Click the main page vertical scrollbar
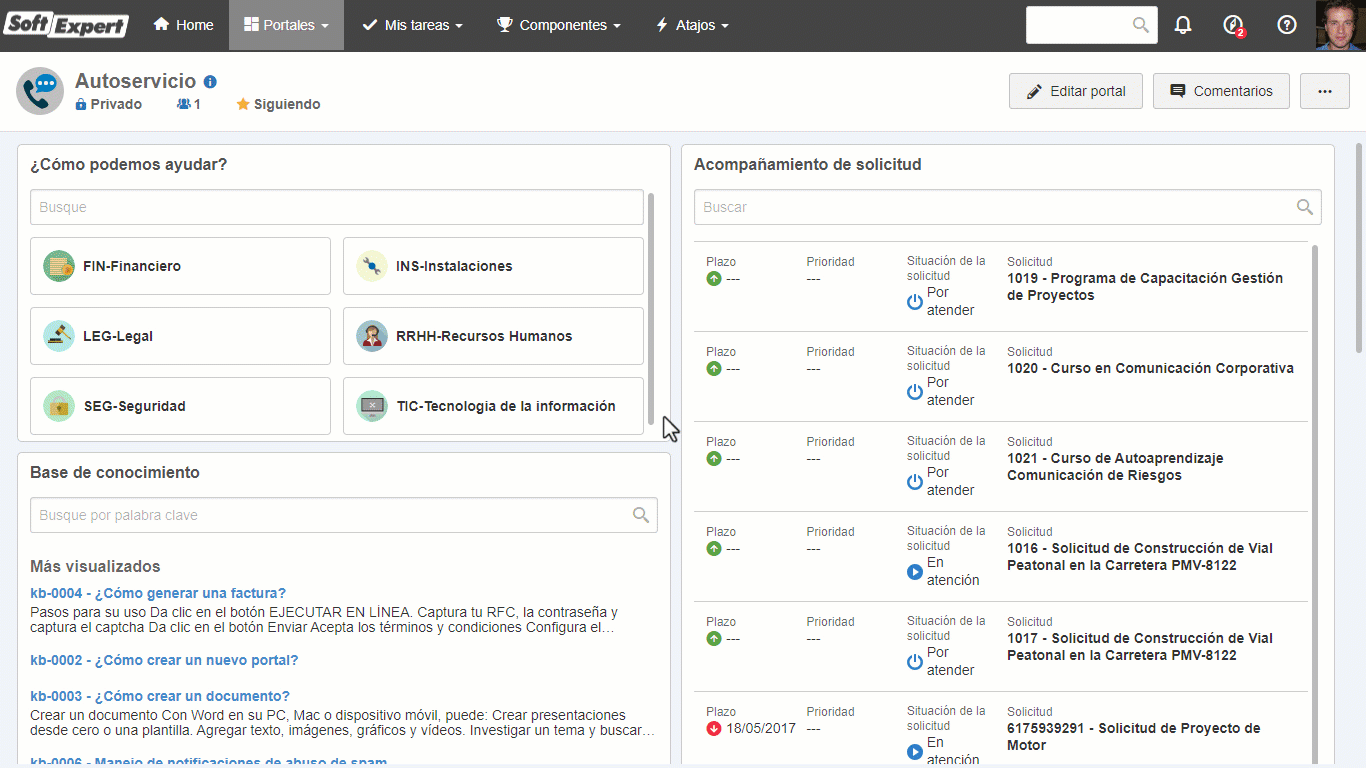This screenshot has height=768, width=1366. pos(1359,248)
